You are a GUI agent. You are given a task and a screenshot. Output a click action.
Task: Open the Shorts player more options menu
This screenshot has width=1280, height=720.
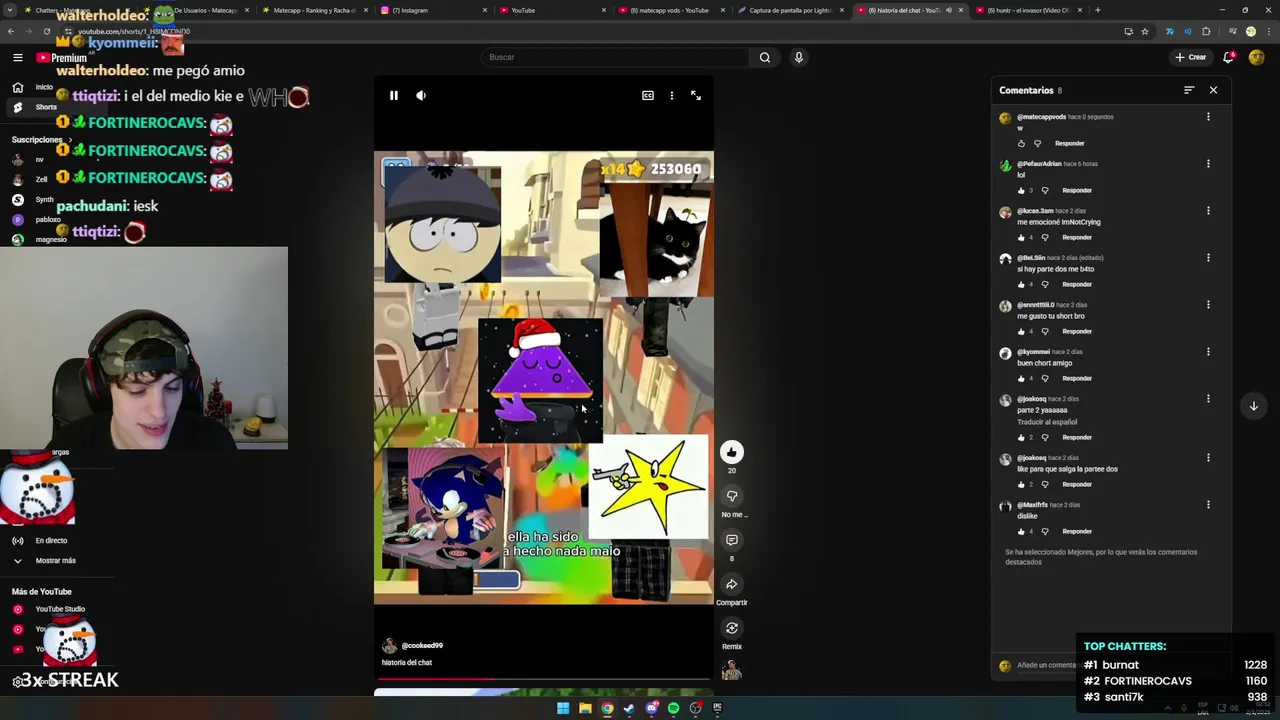click(672, 96)
